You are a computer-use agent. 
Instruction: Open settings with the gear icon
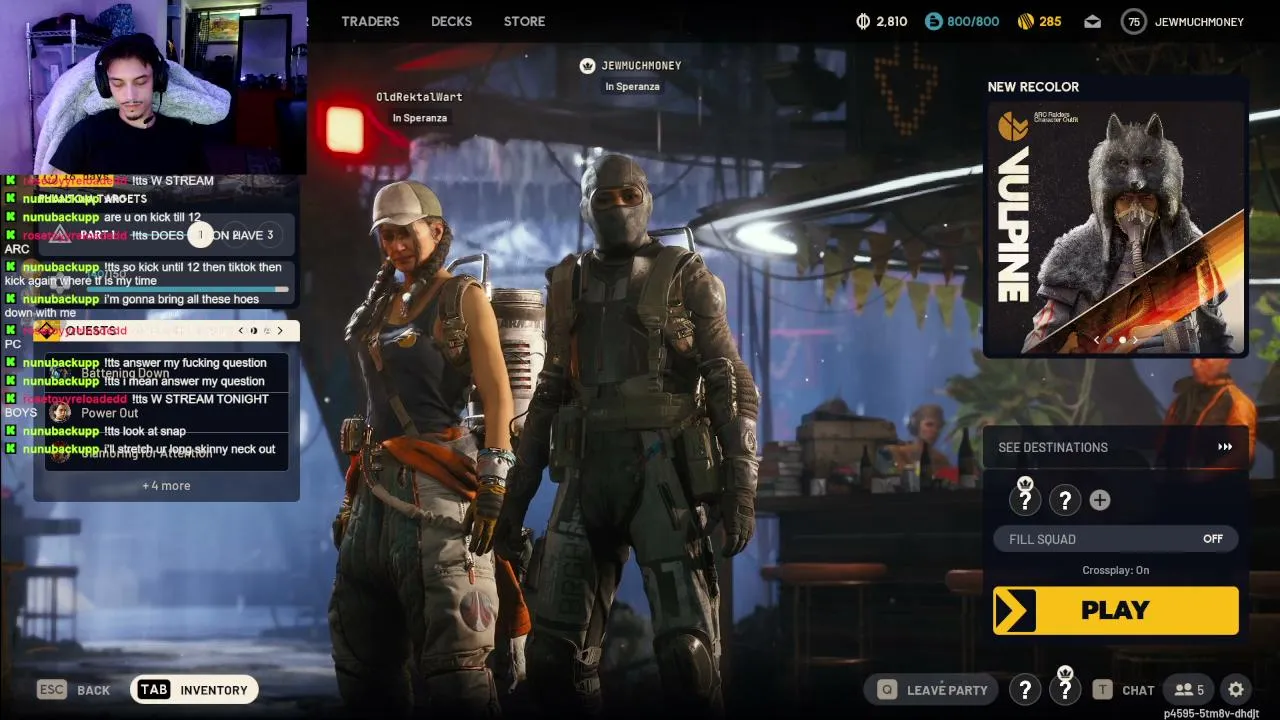(x=1236, y=690)
